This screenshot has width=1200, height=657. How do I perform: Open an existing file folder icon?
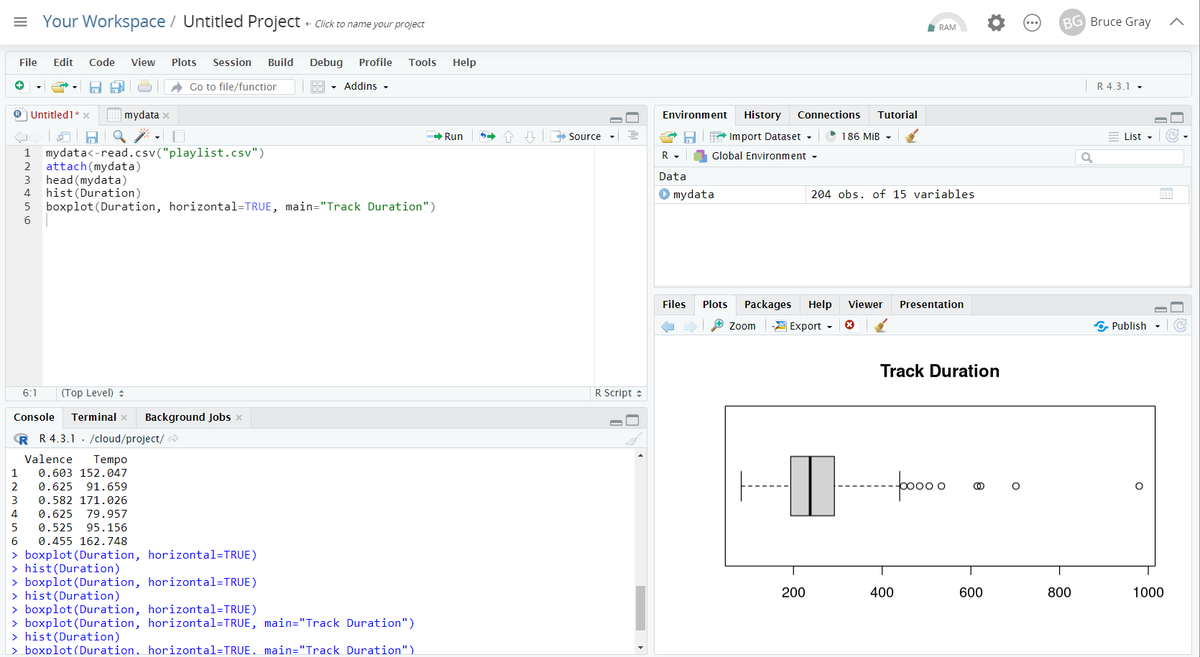pyautogui.click(x=60, y=86)
